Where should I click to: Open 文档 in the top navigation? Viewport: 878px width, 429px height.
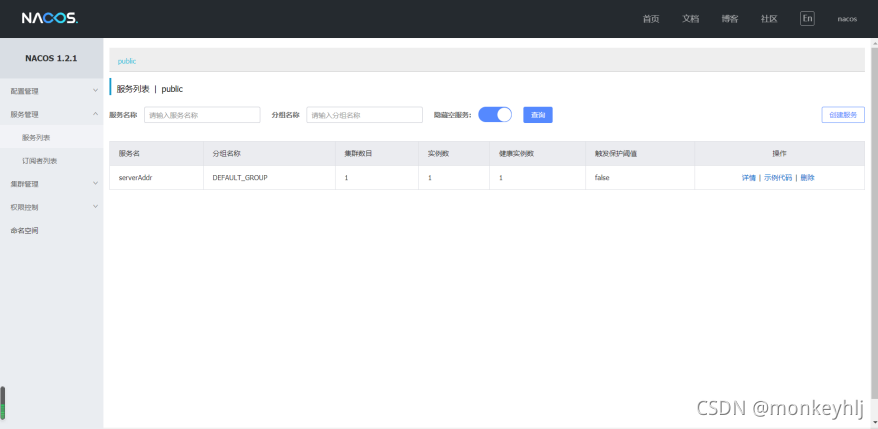pos(690,19)
